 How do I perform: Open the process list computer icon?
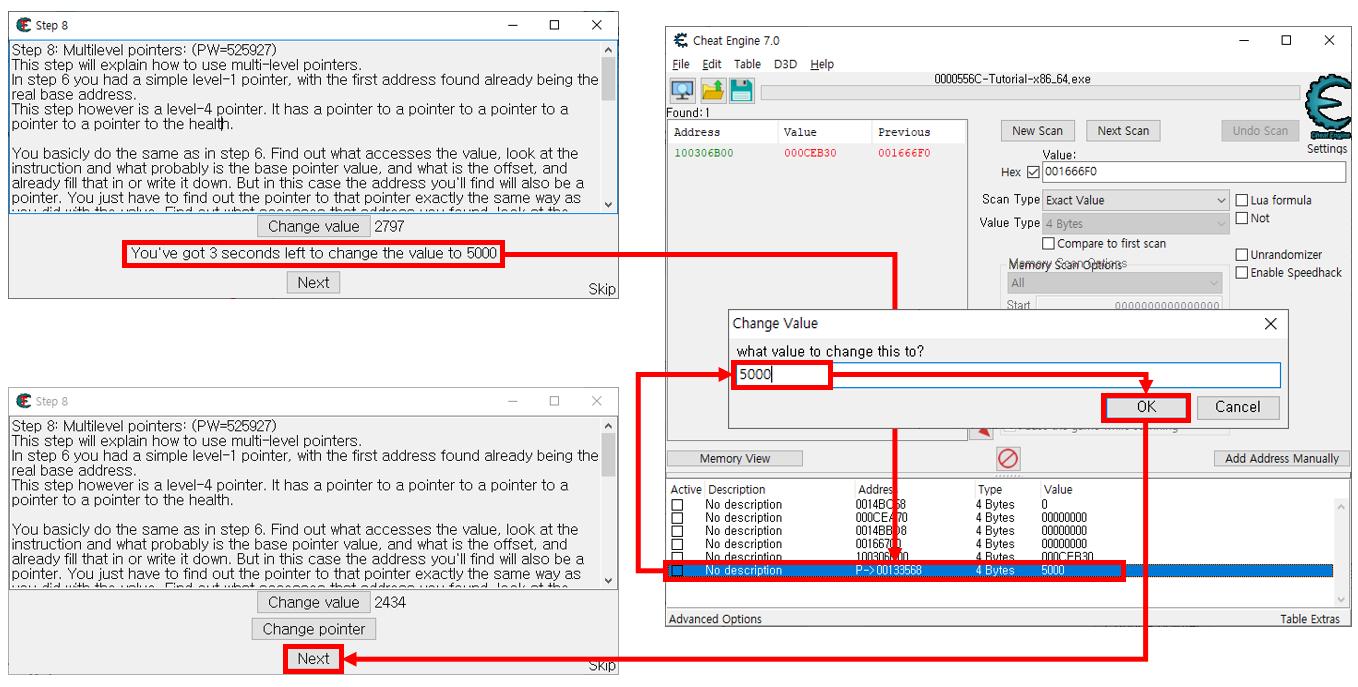(x=683, y=91)
